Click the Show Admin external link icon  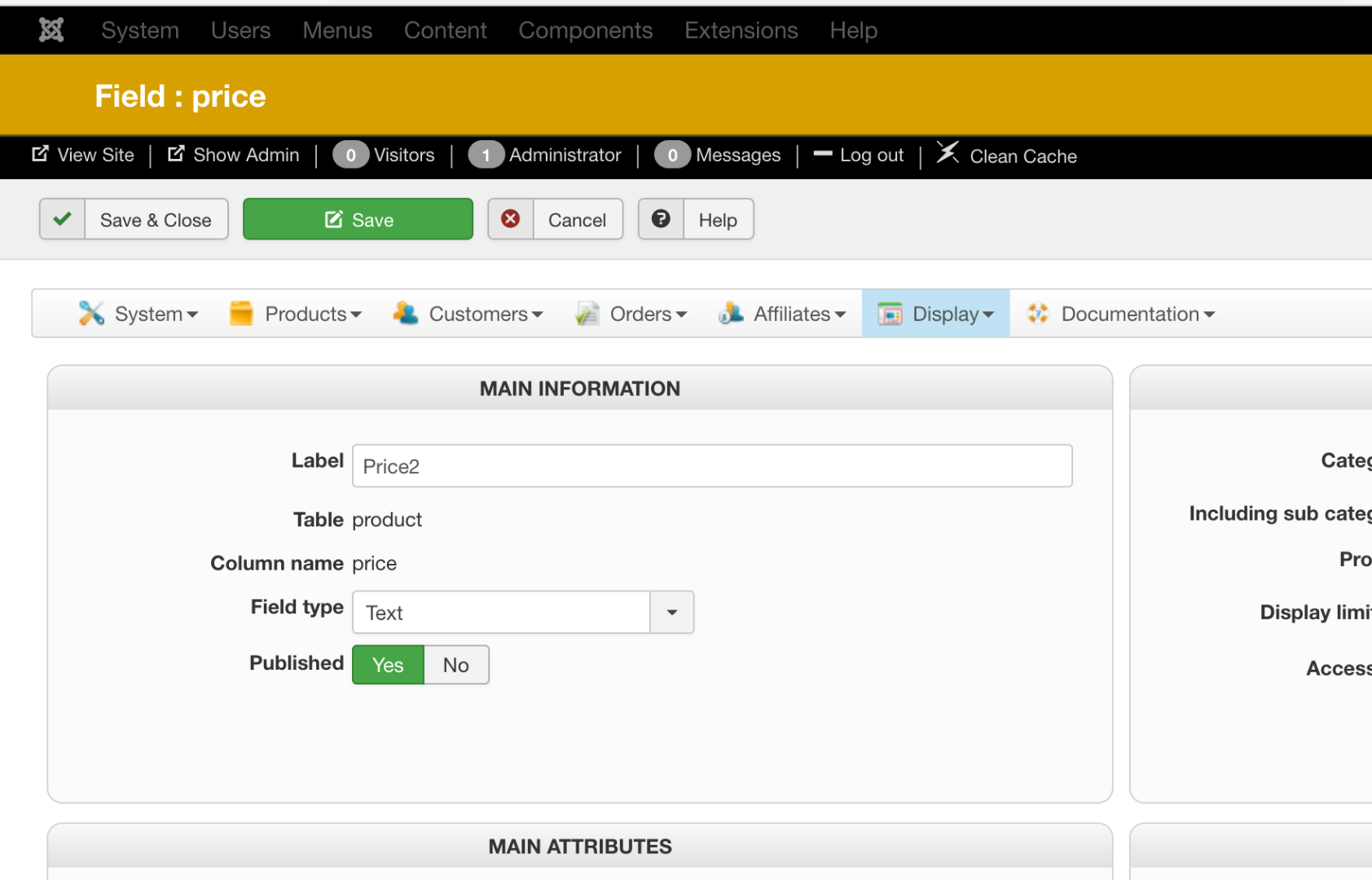176,154
